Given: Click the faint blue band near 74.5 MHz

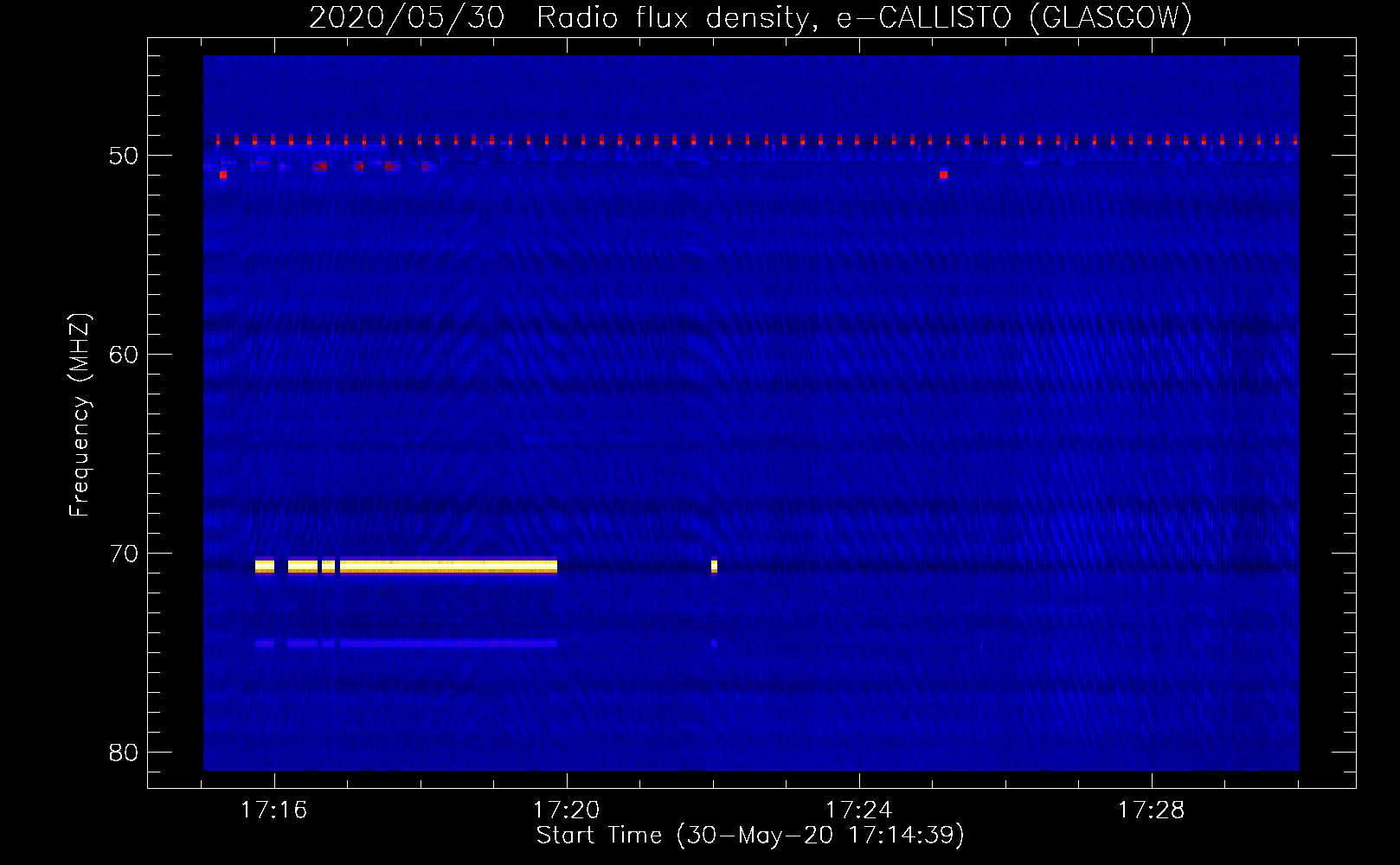Looking at the screenshot, I should pyautogui.click(x=406, y=644).
